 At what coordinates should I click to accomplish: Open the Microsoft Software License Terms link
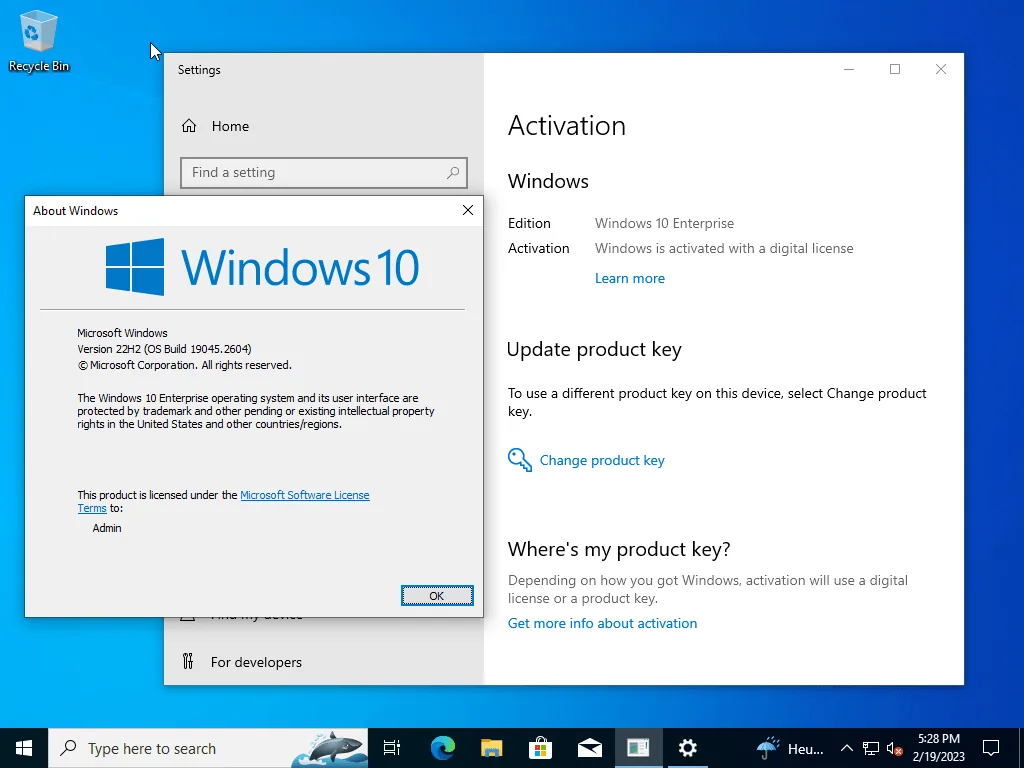coord(223,502)
